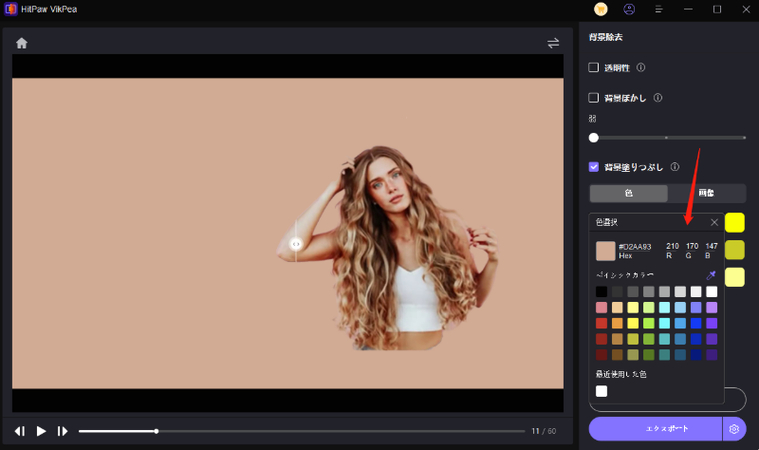The height and width of the screenshot is (450, 759).
Task: Enable the 透明性 checkbox
Action: tap(594, 68)
